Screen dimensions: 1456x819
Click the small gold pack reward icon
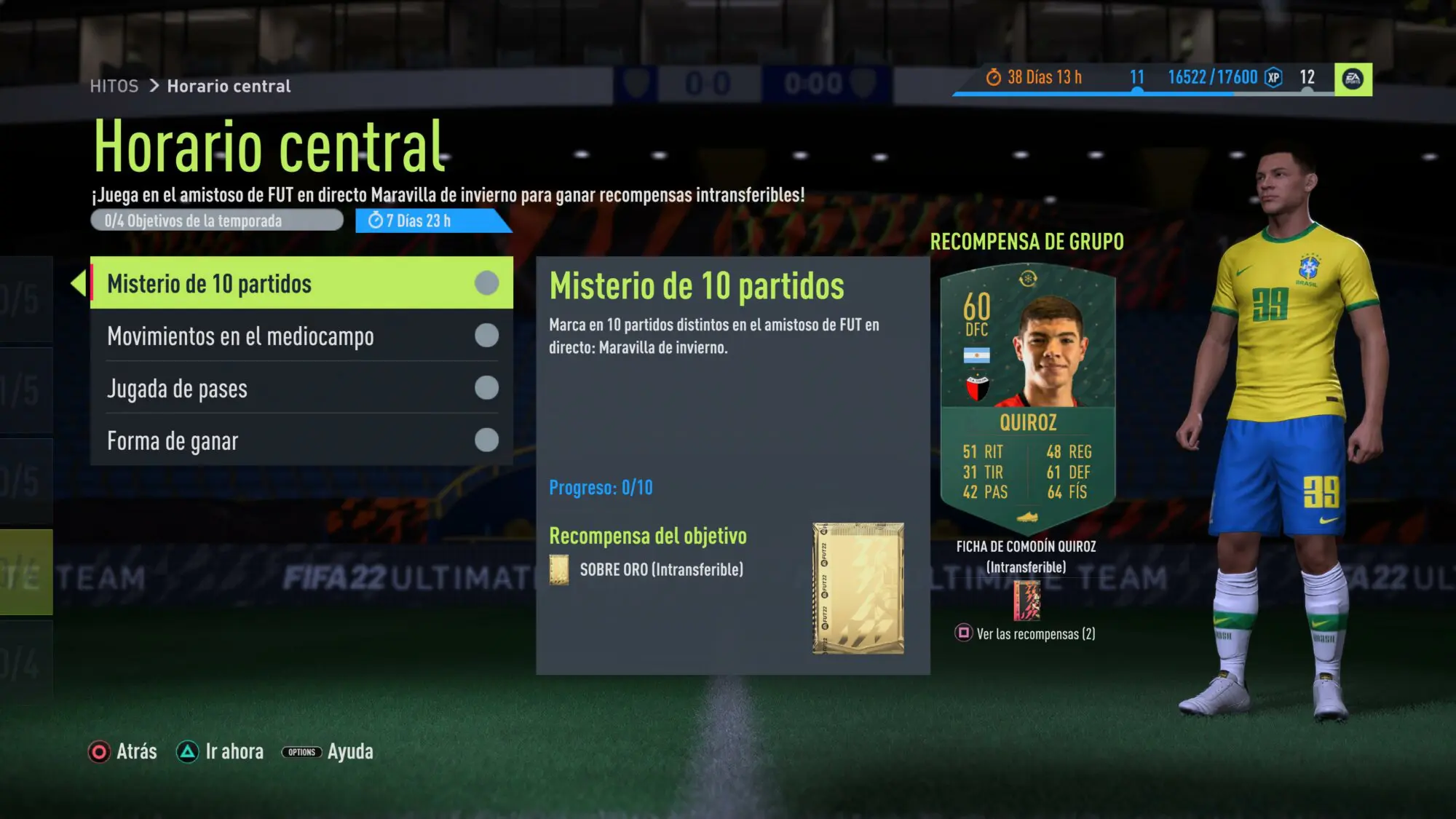point(559,570)
